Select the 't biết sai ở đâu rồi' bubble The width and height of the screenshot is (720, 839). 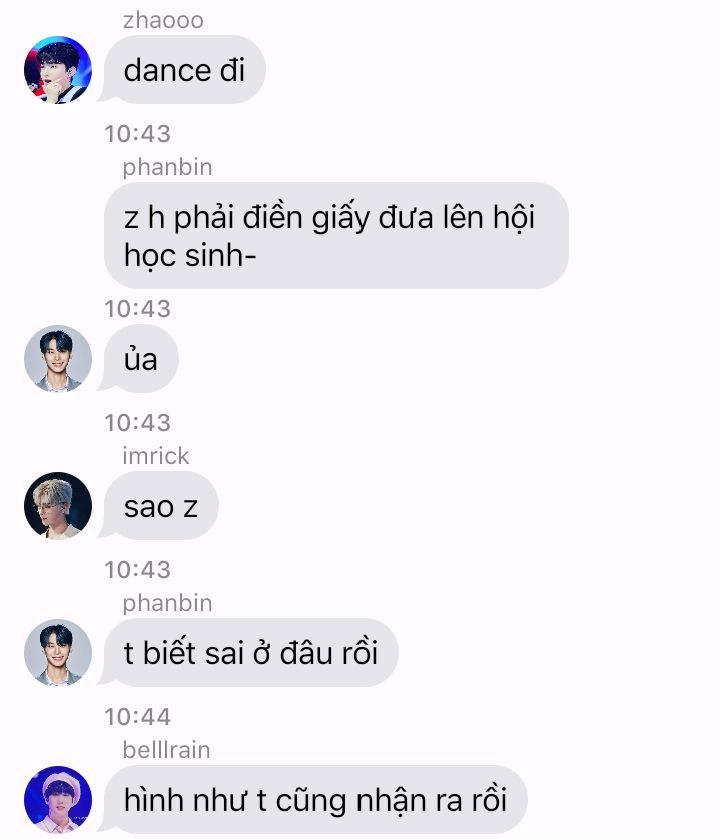(248, 653)
